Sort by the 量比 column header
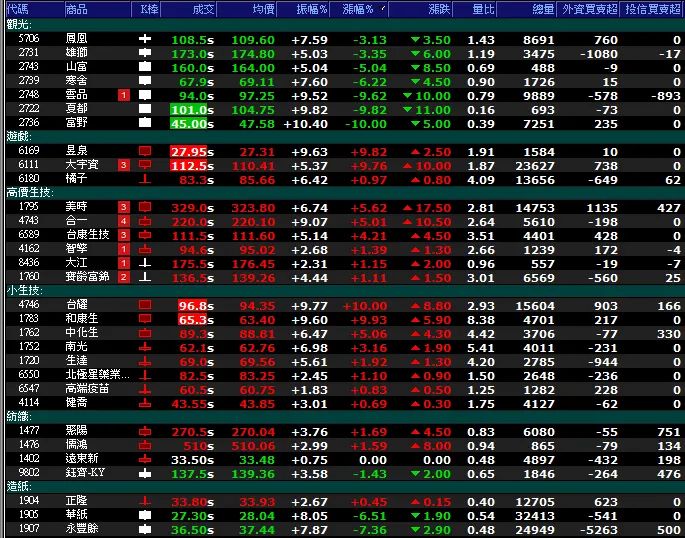This screenshot has height=538, width=685. (474, 9)
